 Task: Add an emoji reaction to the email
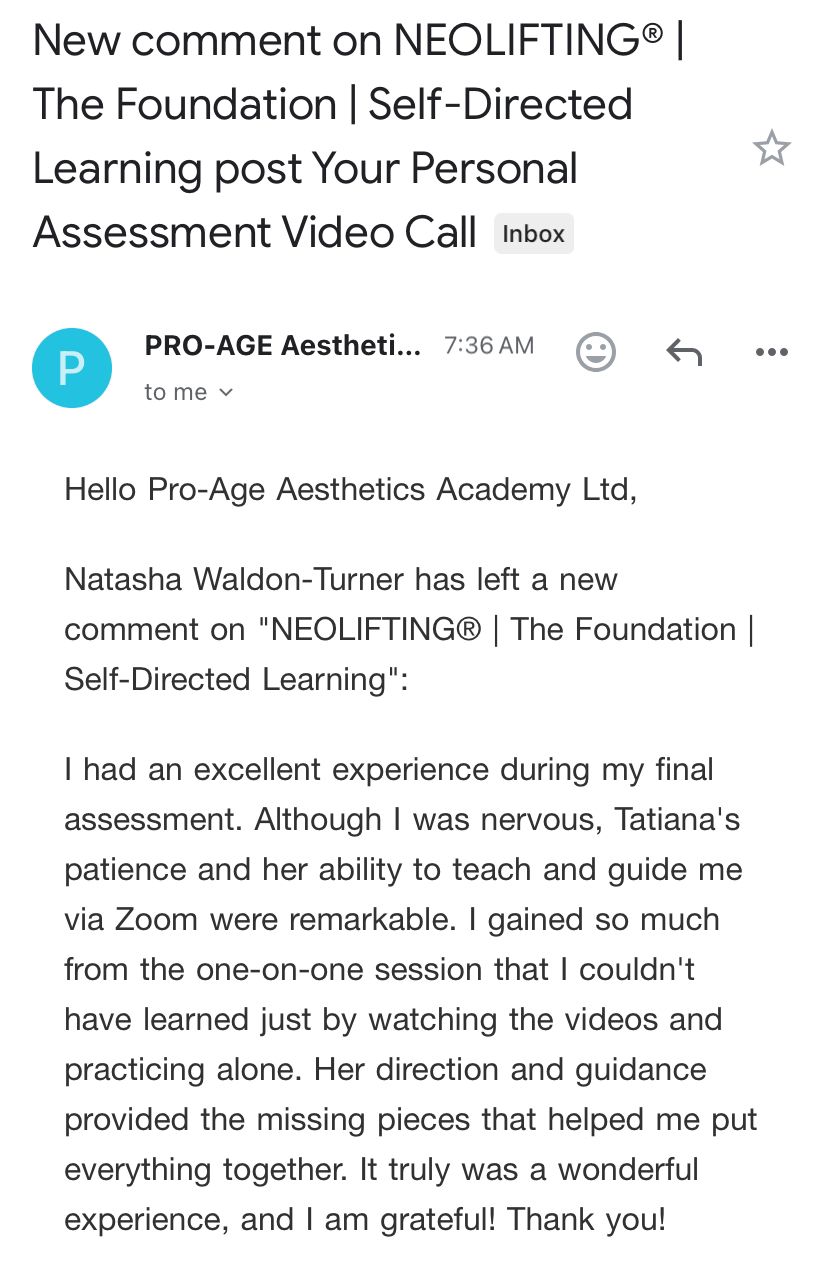coord(596,352)
